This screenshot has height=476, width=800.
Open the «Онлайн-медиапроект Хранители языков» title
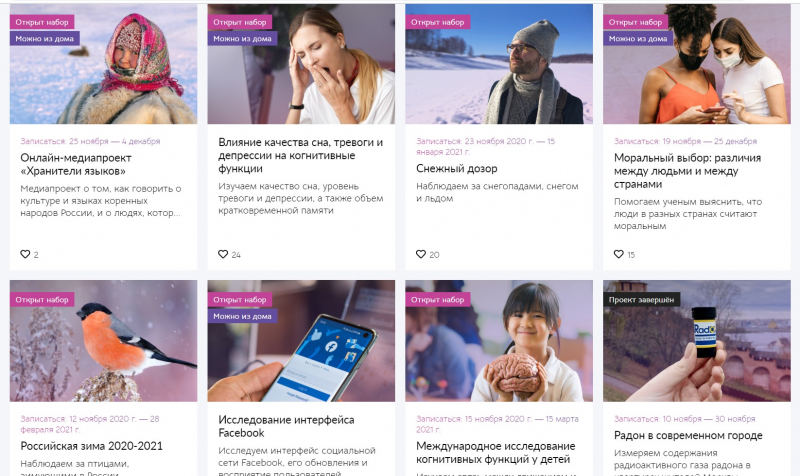(76, 164)
